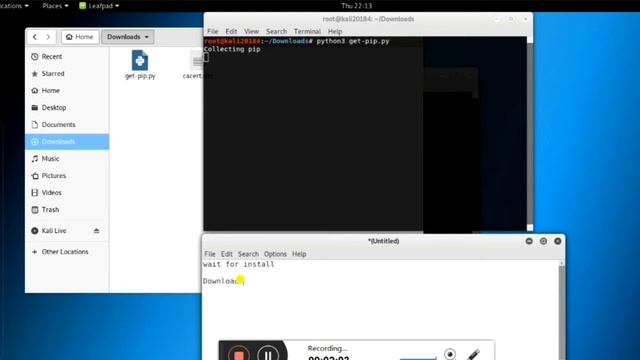Go forward in file manager

(48, 37)
